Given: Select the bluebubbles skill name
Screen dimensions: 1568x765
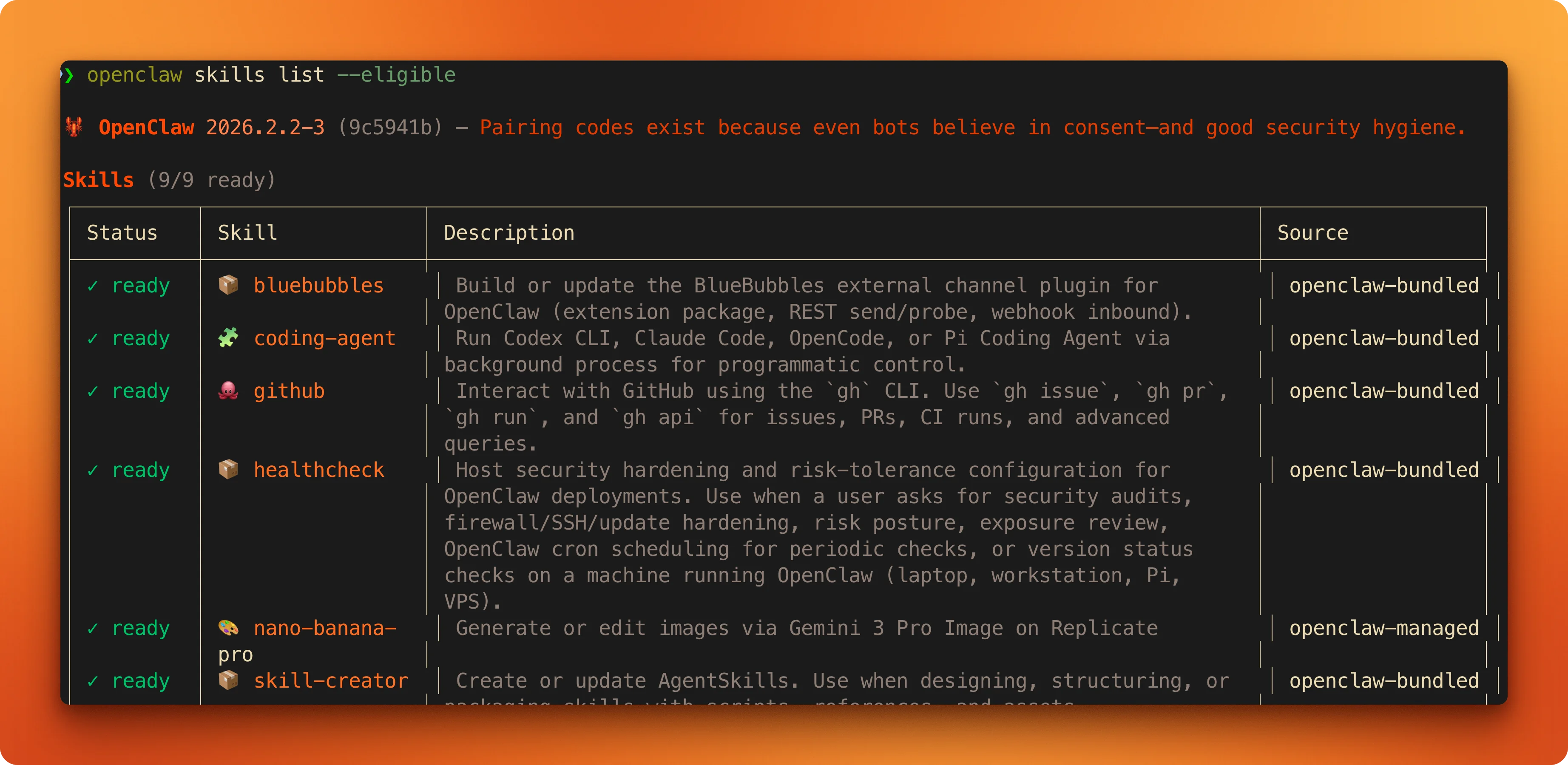Looking at the screenshot, I should coord(318,286).
